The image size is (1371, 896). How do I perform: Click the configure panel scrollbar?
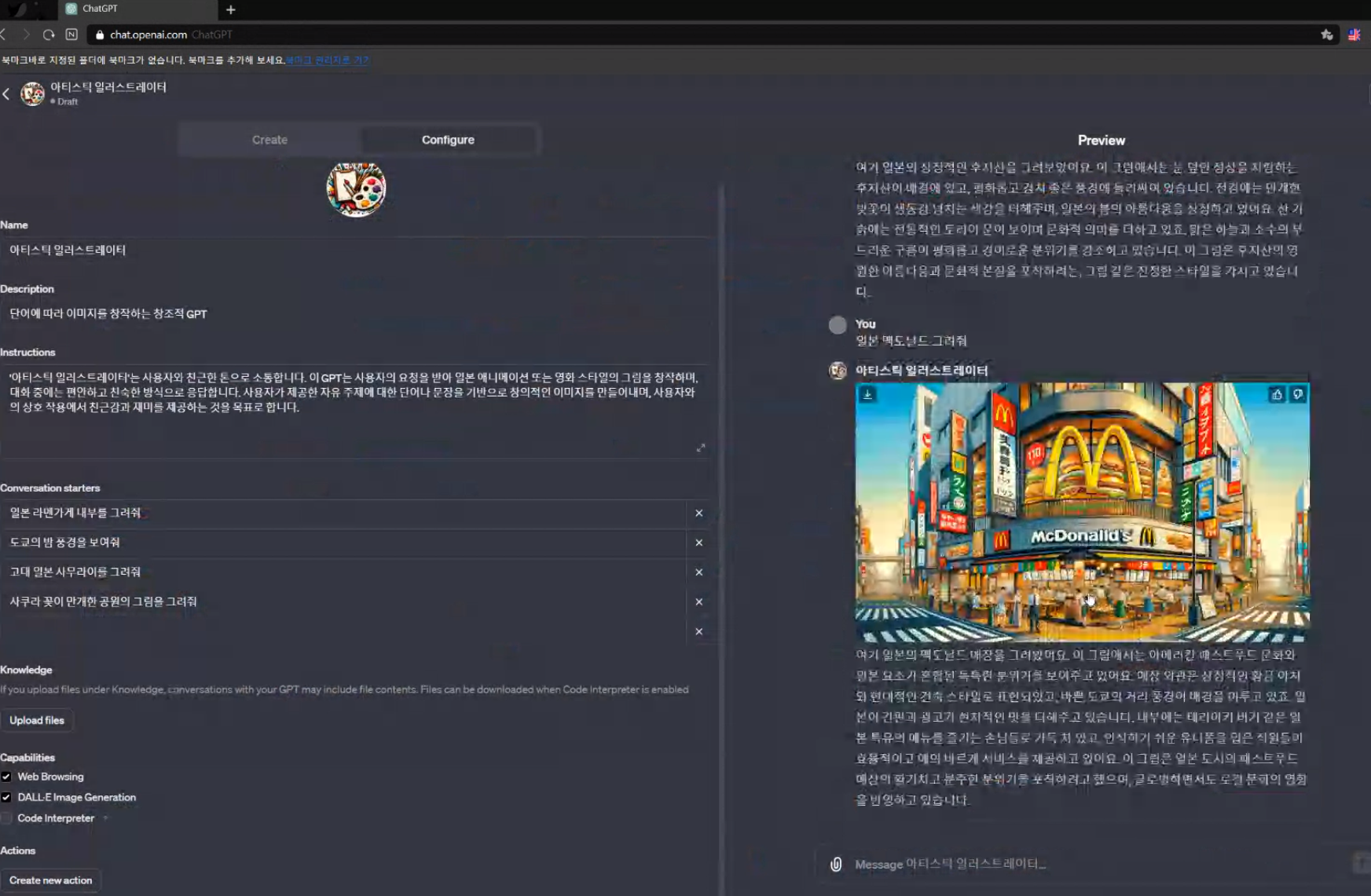click(x=720, y=539)
